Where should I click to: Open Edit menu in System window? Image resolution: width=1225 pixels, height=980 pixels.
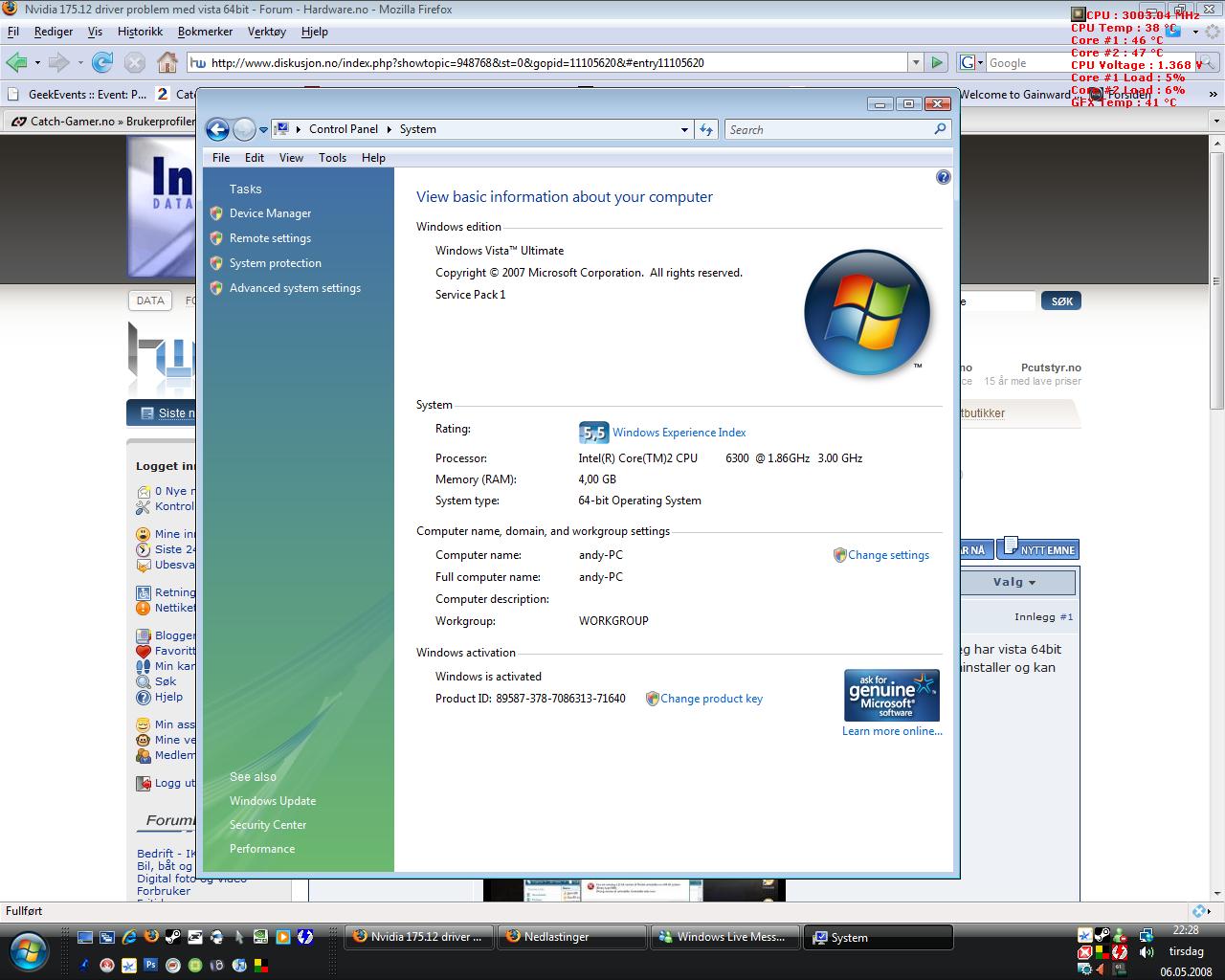point(255,158)
